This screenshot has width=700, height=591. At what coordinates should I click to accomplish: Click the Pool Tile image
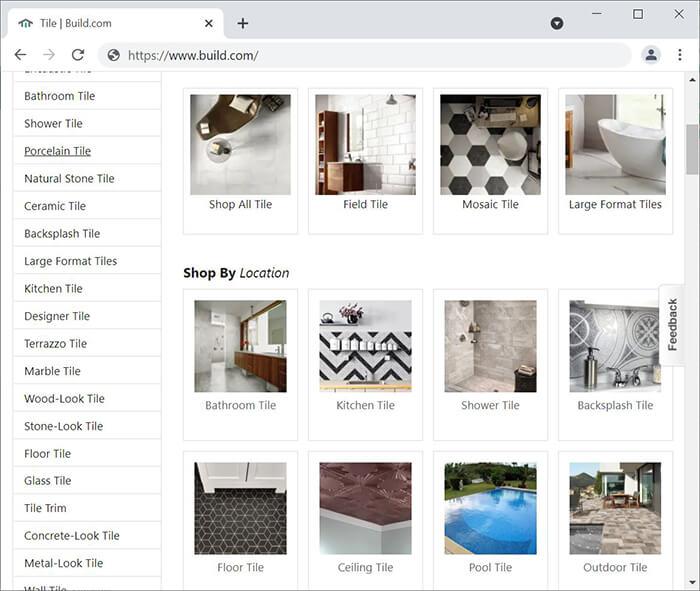(490, 508)
